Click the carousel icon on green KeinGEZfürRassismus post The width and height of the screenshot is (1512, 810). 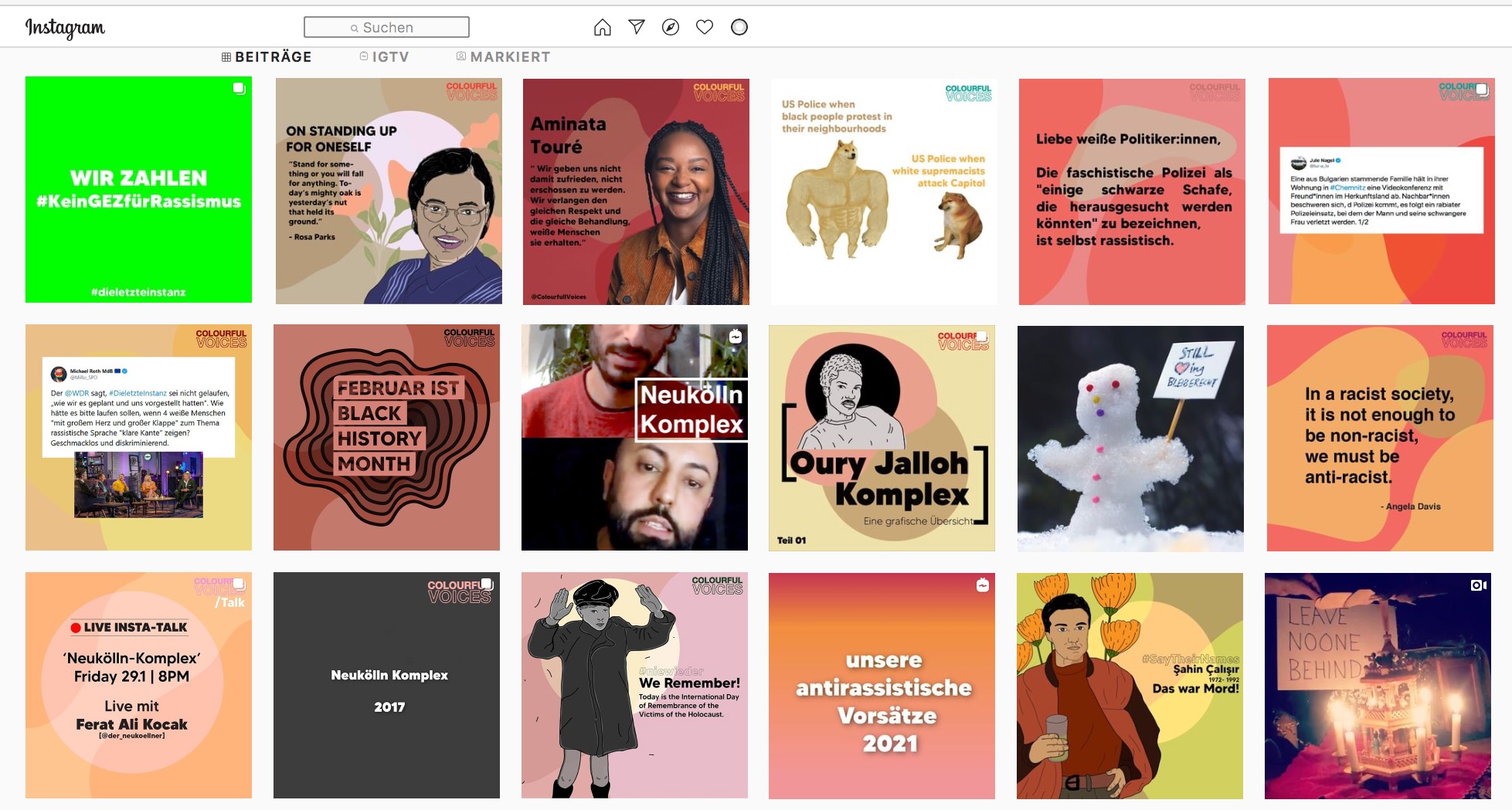(240, 89)
